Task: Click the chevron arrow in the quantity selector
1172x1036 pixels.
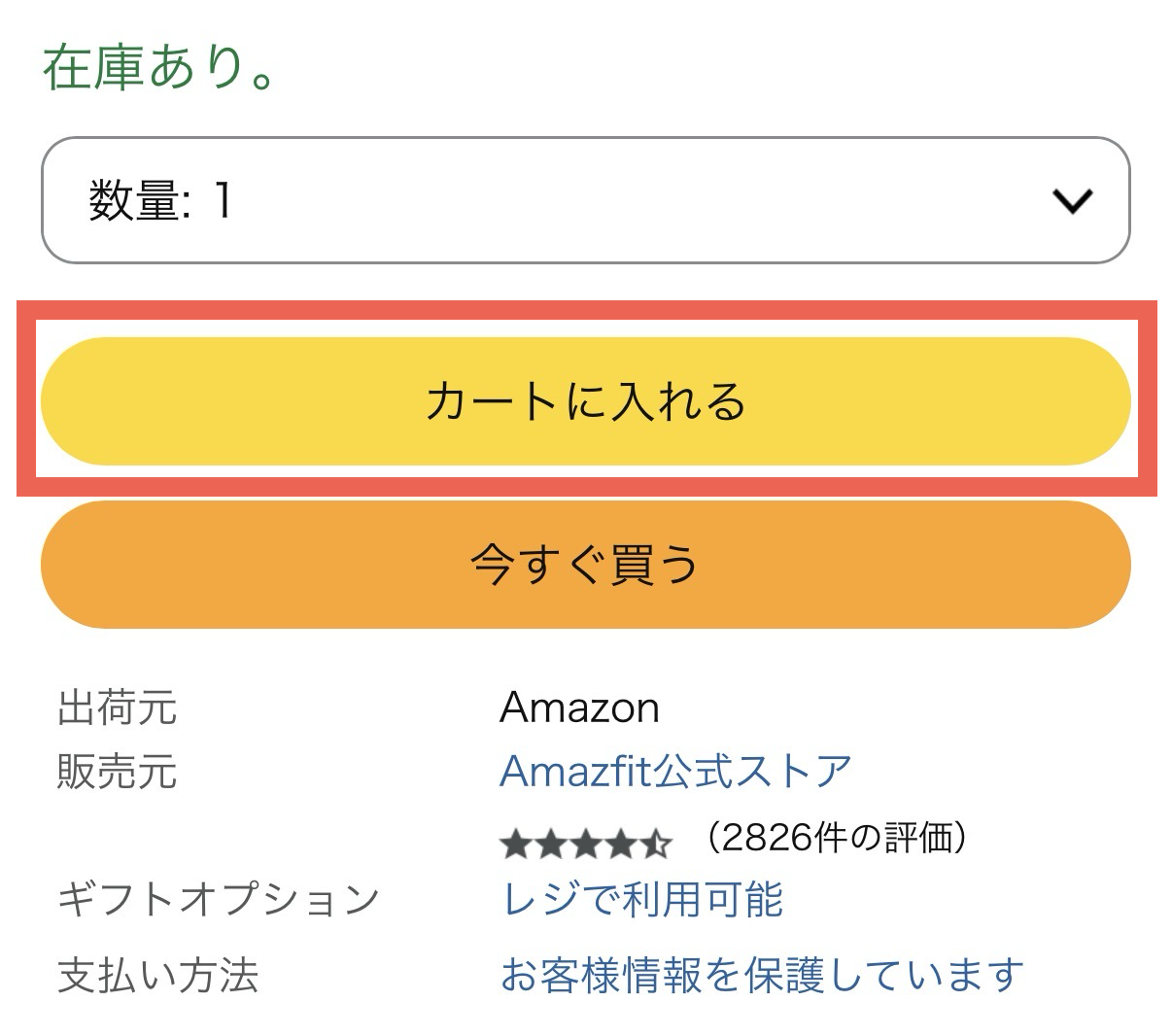Action: coord(1072,201)
